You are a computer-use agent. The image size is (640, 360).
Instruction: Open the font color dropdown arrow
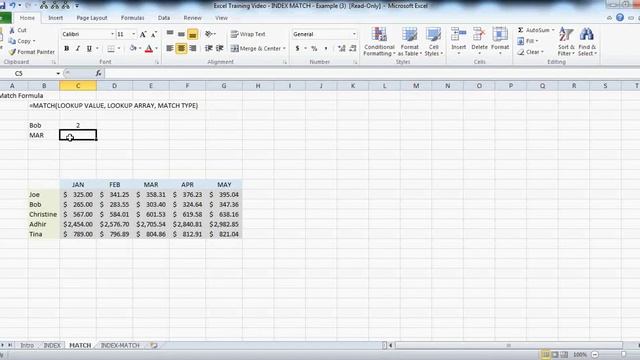pyautogui.click(x=156, y=49)
